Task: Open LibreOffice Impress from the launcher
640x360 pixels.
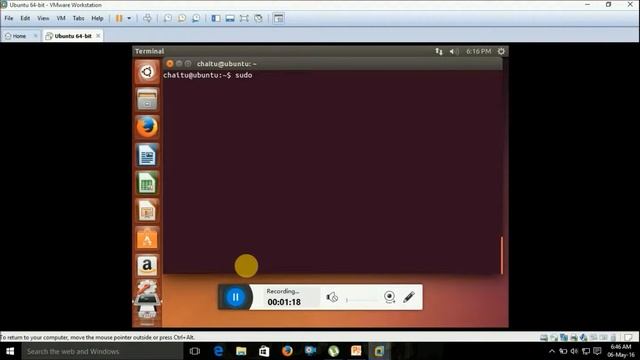Action: point(147,210)
